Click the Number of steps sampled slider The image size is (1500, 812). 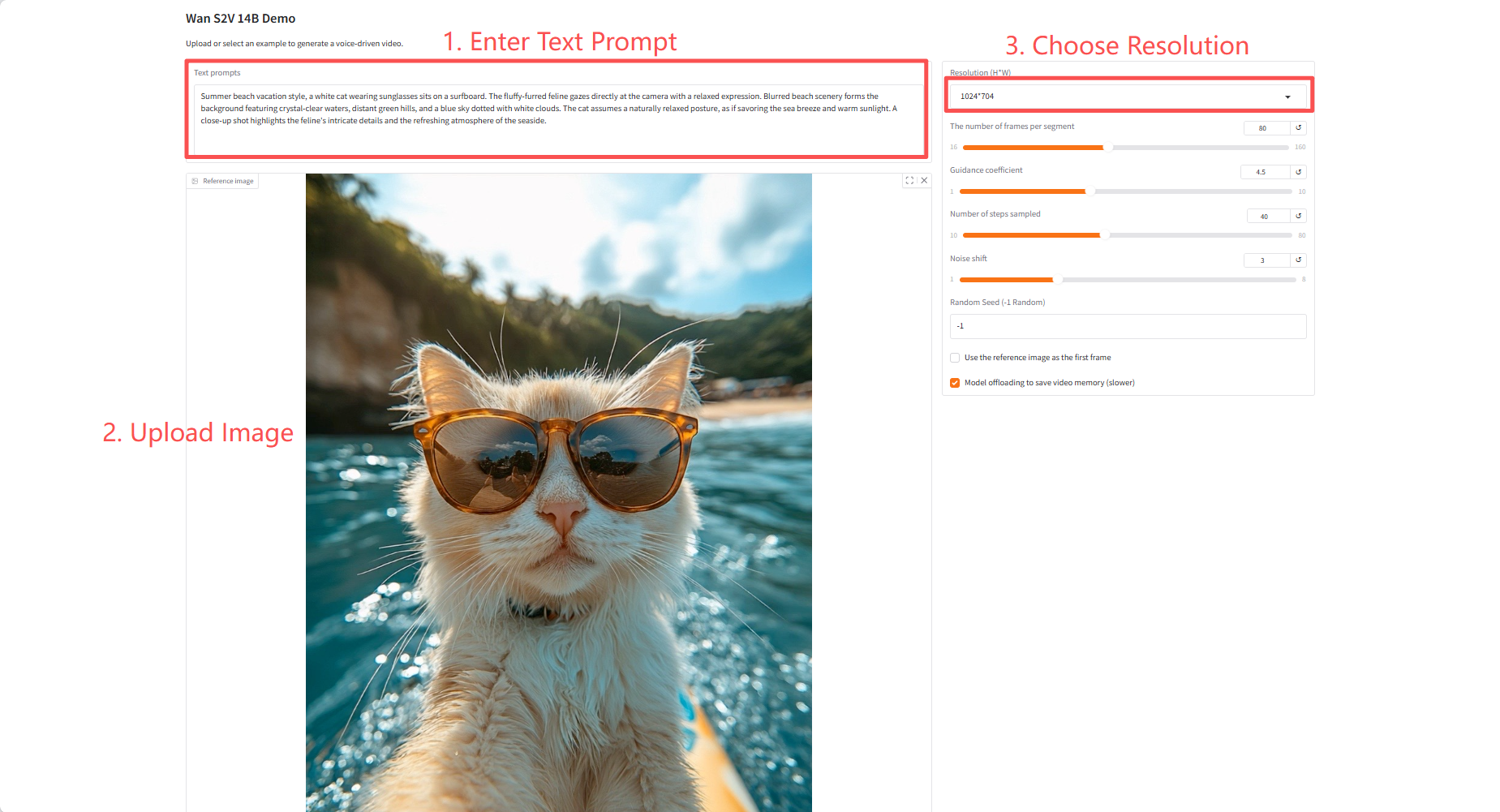point(1127,235)
